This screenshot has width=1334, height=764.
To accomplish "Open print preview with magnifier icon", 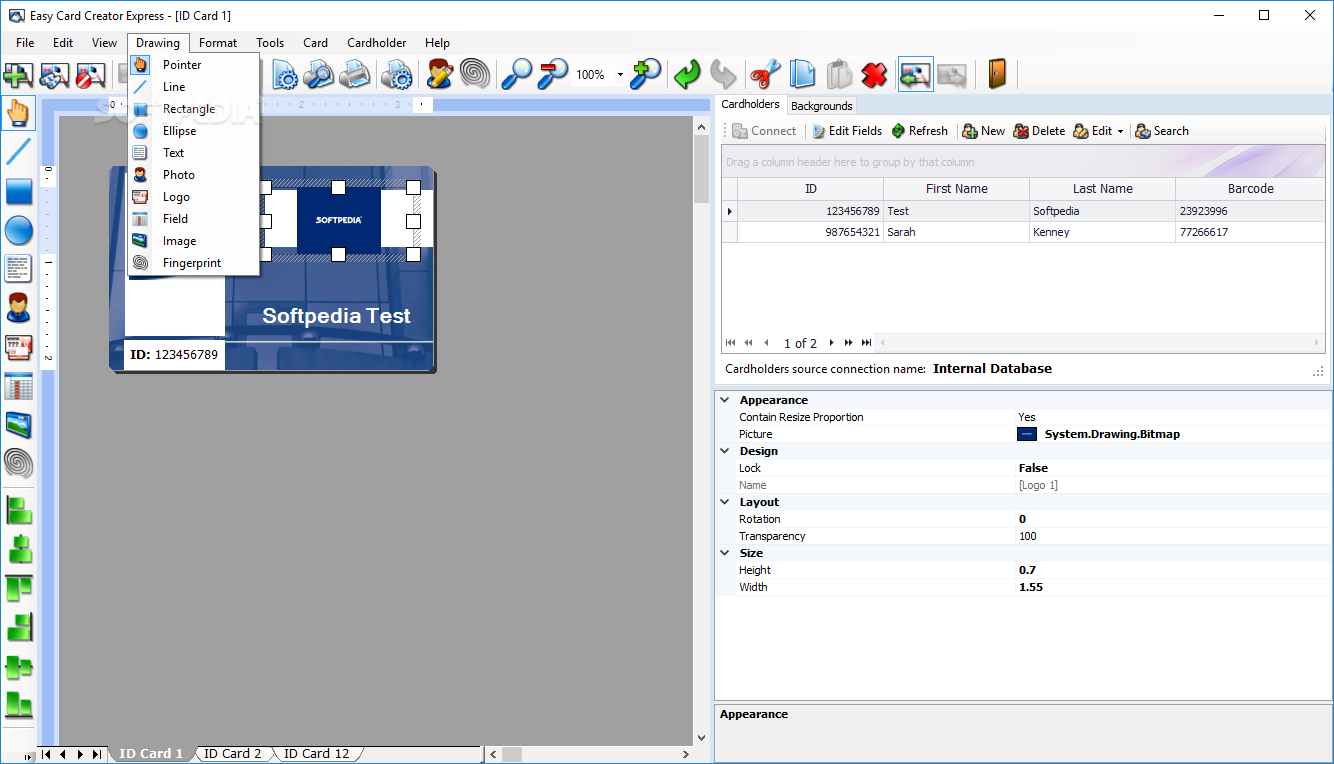I will [x=319, y=74].
